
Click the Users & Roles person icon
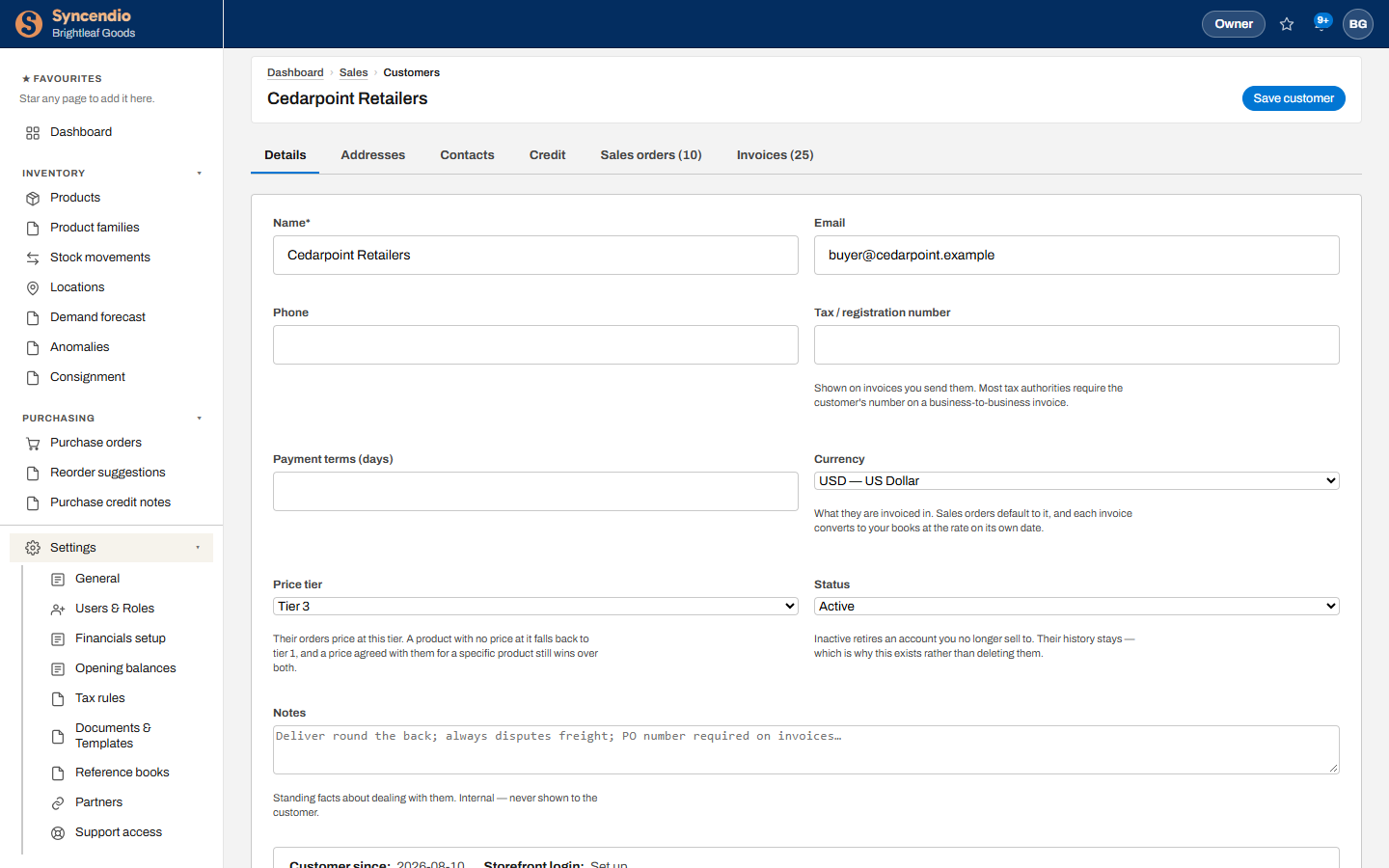58,609
